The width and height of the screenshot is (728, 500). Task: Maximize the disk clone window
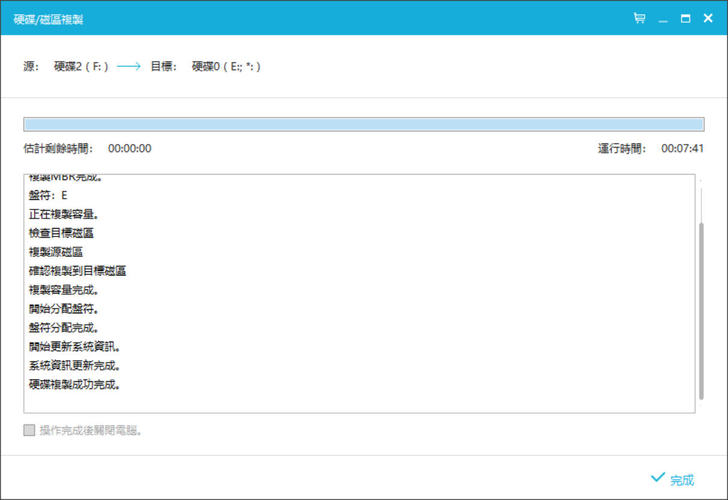[686, 18]
